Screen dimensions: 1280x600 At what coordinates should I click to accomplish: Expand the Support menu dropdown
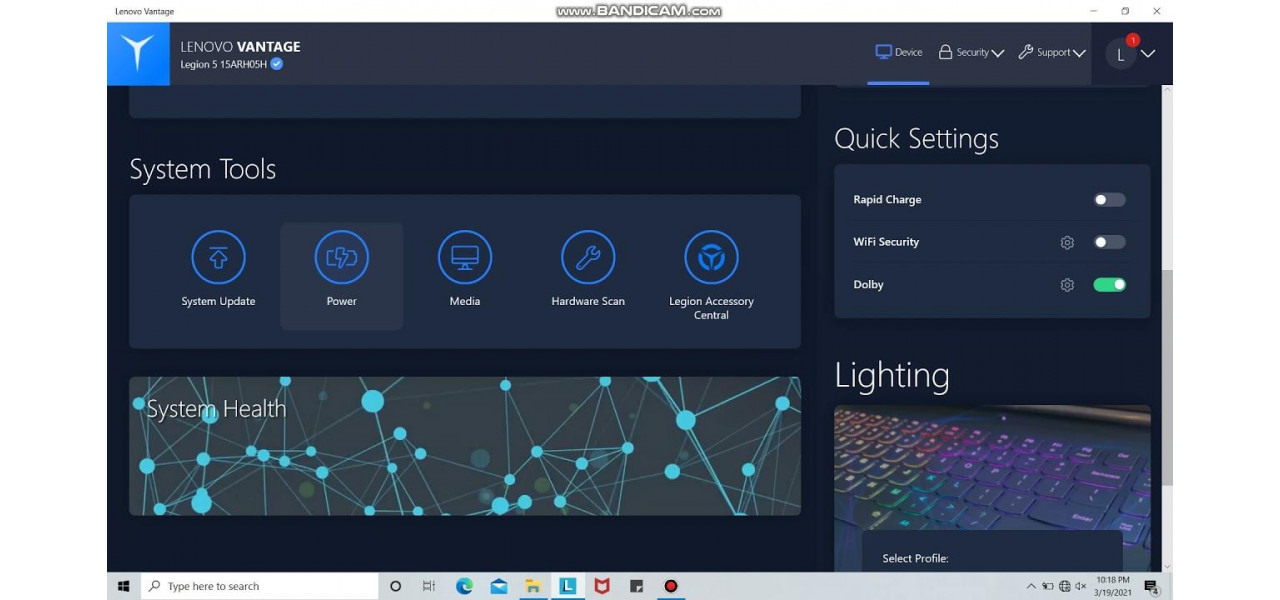(x=1052, y=53)
